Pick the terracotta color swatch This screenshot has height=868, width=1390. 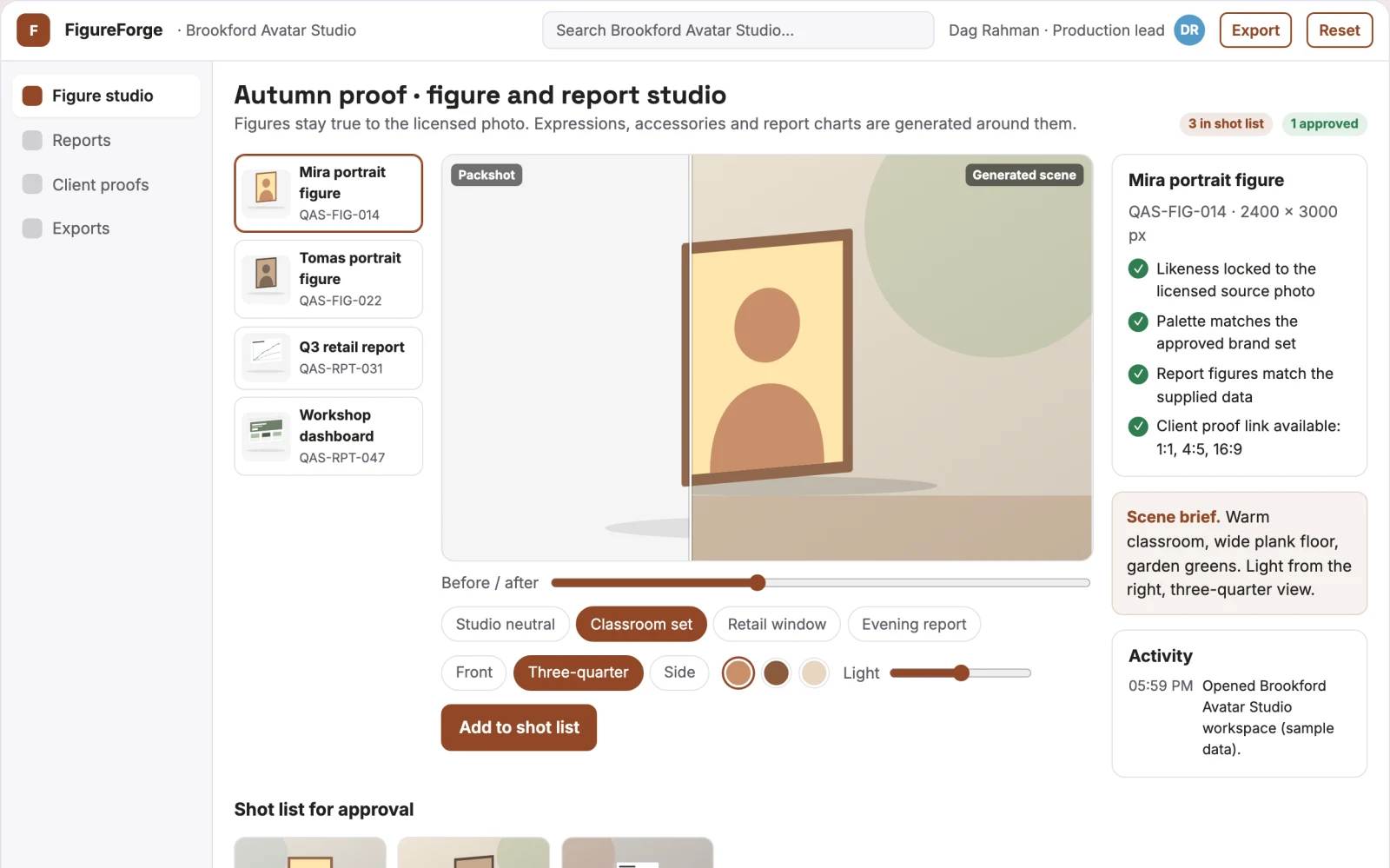coord(738,673)
